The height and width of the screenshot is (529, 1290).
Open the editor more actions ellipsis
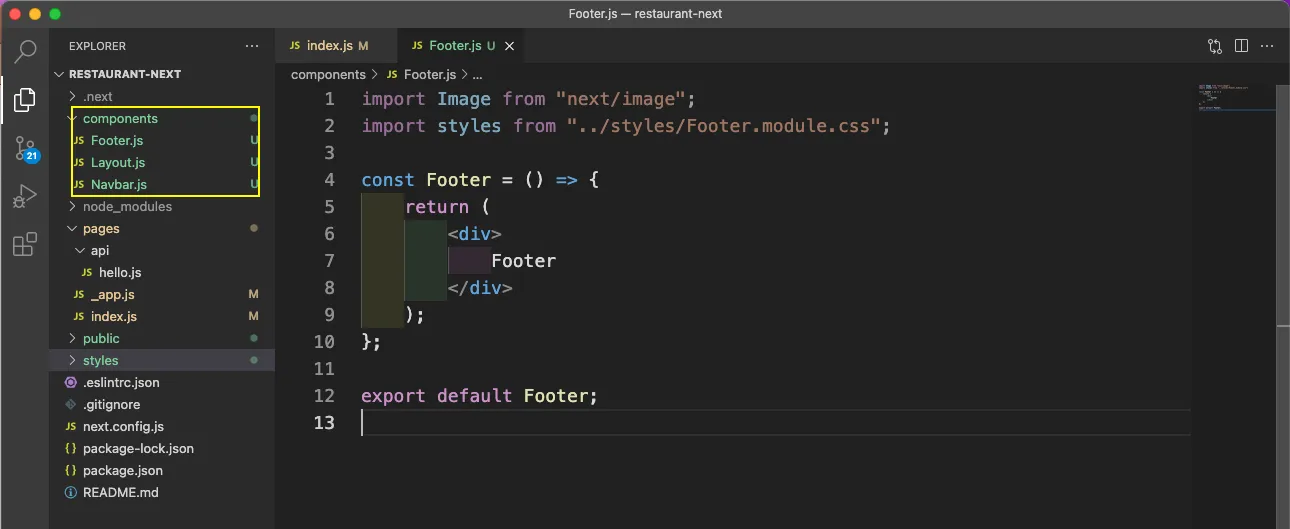point(1269,46)
